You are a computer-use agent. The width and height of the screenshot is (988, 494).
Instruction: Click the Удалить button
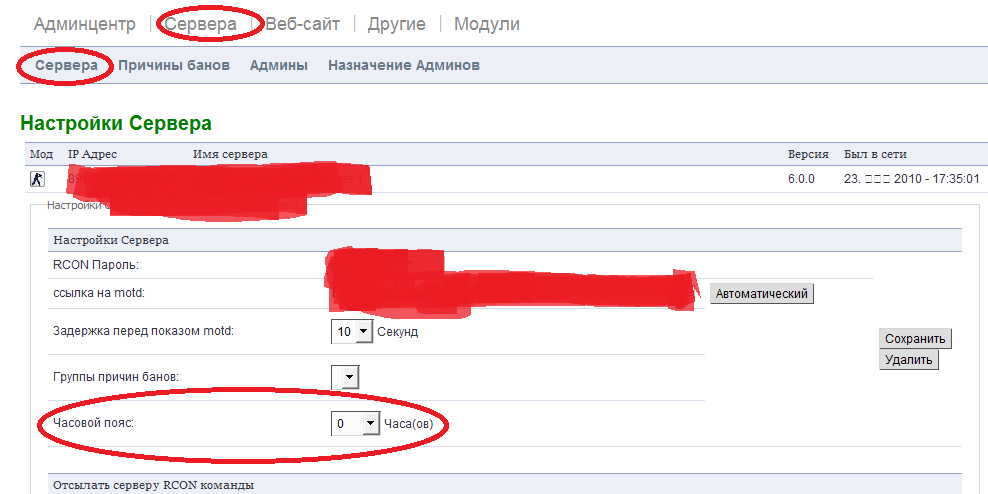click(908, 360)
